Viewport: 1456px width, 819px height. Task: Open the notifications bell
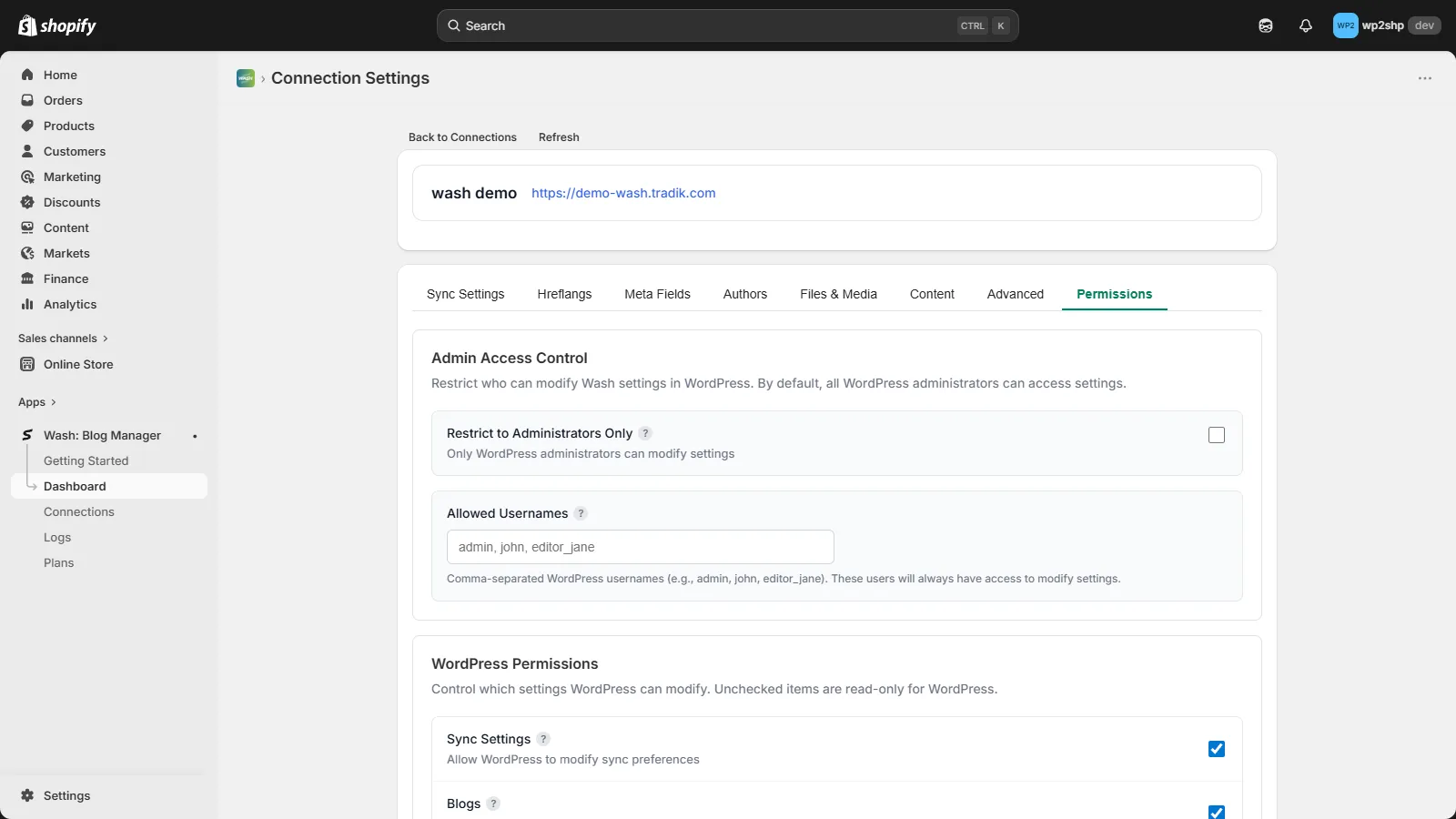tap(1306, 25)
